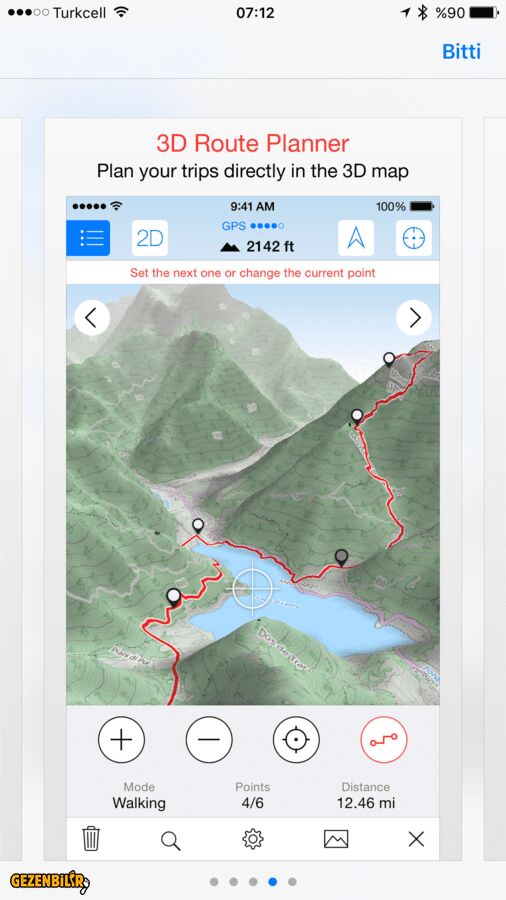Screen dimensions: 506x900
Task: Select the dark gray current waypoint pin
Action: pyautogui.click(x=341, y=557)
